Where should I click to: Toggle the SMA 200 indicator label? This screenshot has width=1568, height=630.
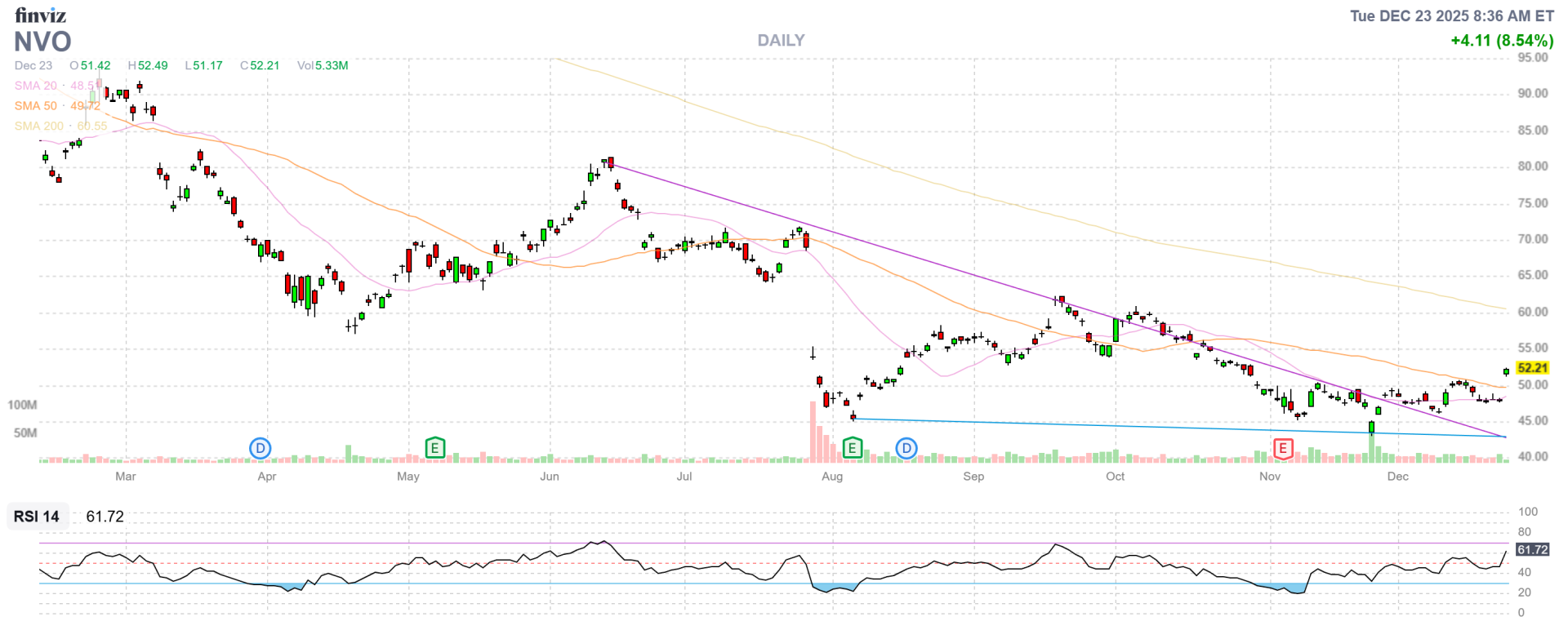click(38, 126)
